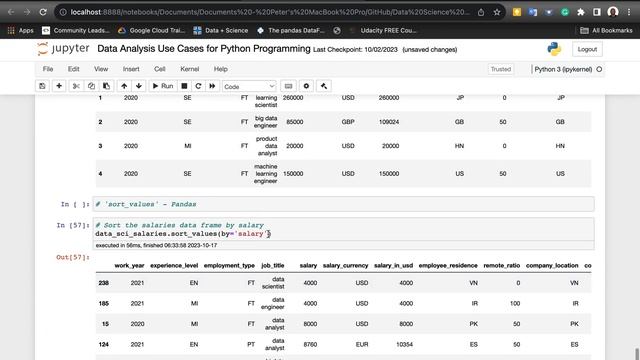This screenshot has height=360, width=640.
Task: Open the cell type Code dropdown
Action: pos(249,87)
